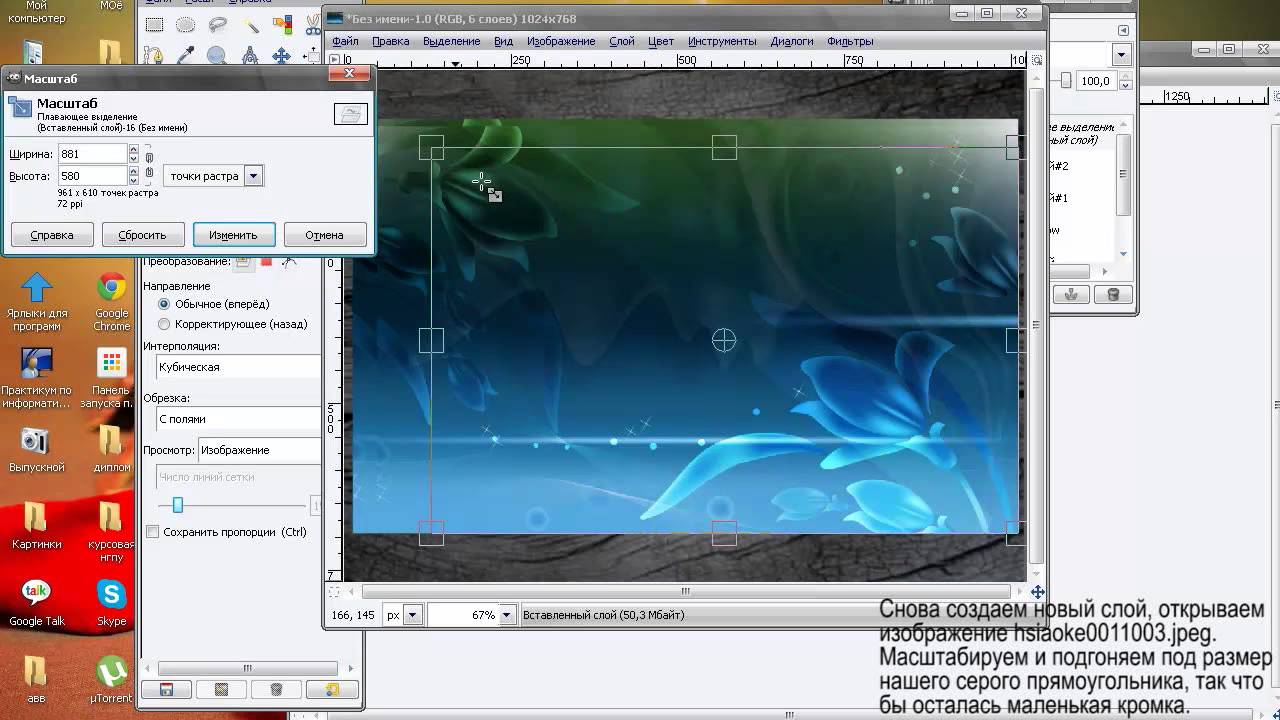Click the canvas horizontal scrollbar
The height and width of the screenshot is (720, 1280).
pyautogui.click(x=686, y=592)
